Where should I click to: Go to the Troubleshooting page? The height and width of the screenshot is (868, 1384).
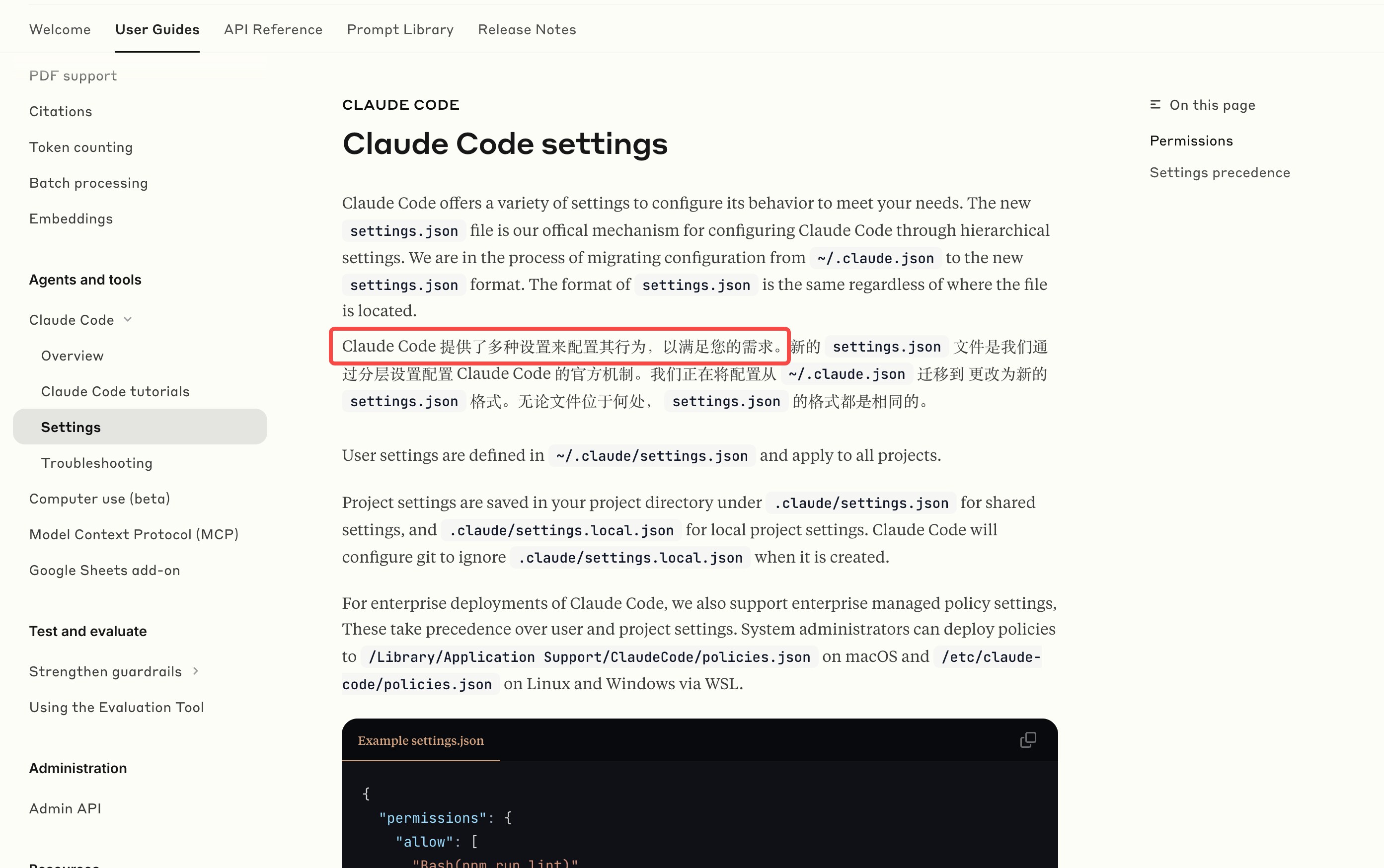[x=96, y=463]
